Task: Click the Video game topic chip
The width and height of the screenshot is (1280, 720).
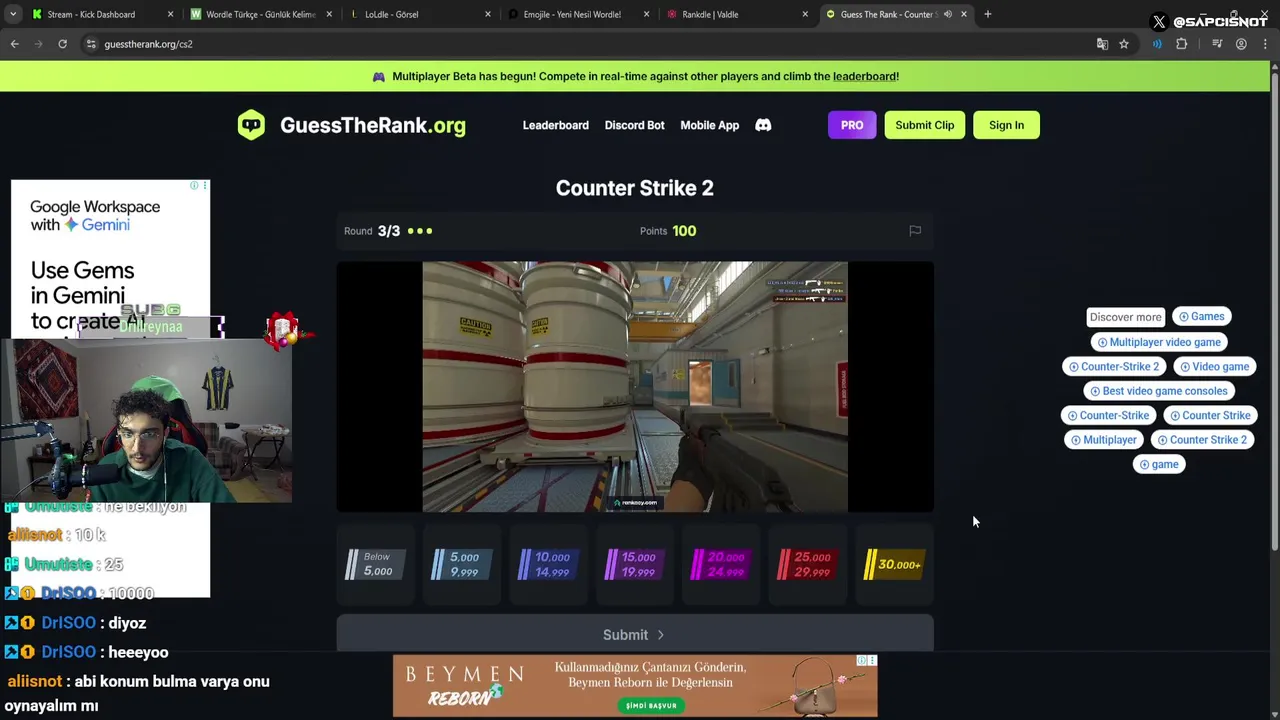Action: tap(1214, 367)
